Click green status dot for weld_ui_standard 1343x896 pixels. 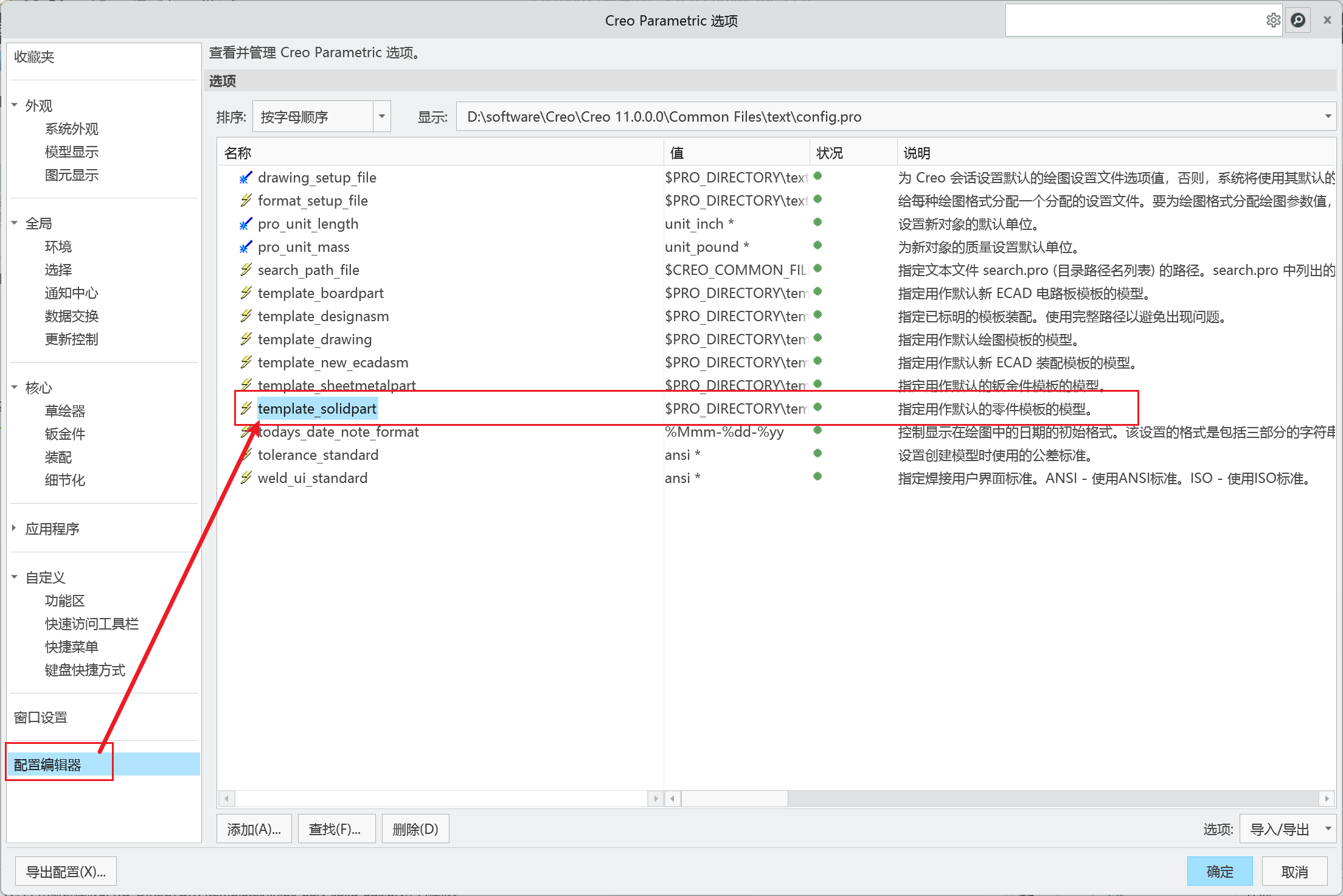[818, 476]
